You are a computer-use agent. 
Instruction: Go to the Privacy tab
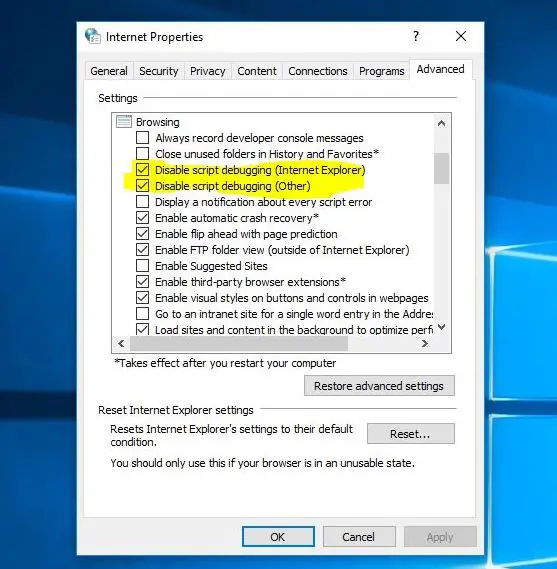(208, 71)
